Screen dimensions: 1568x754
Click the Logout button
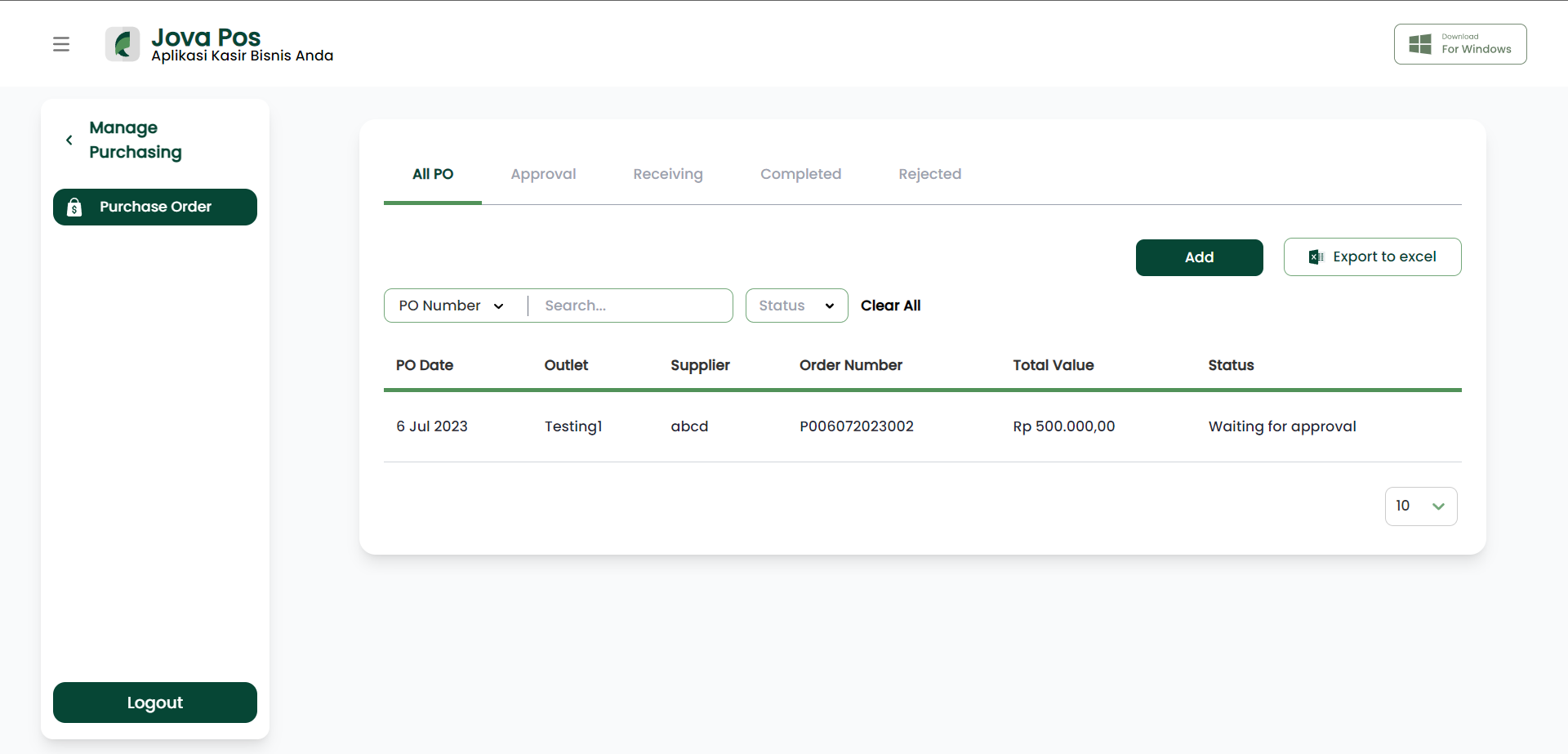155,703
